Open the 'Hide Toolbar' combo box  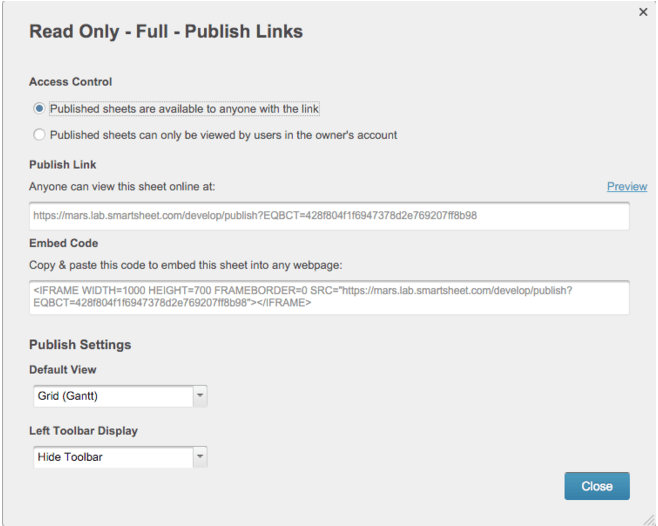110,457
